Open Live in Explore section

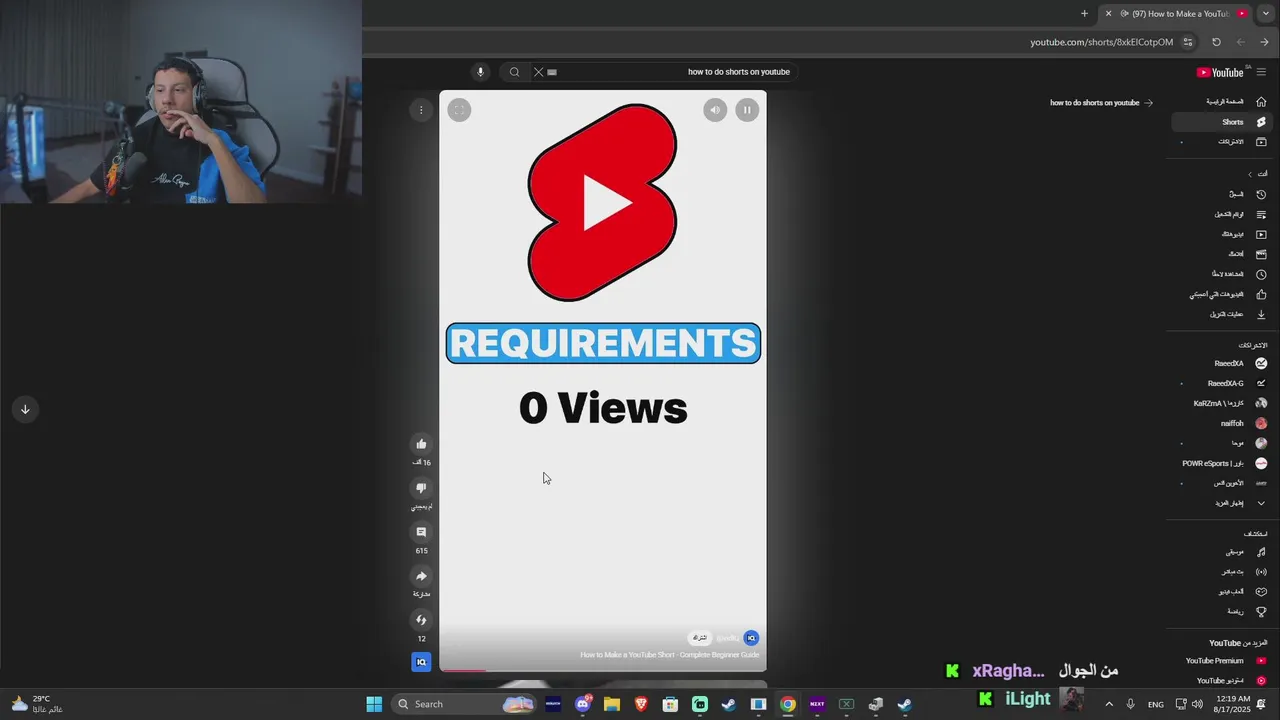click(x=1221, y=572)
